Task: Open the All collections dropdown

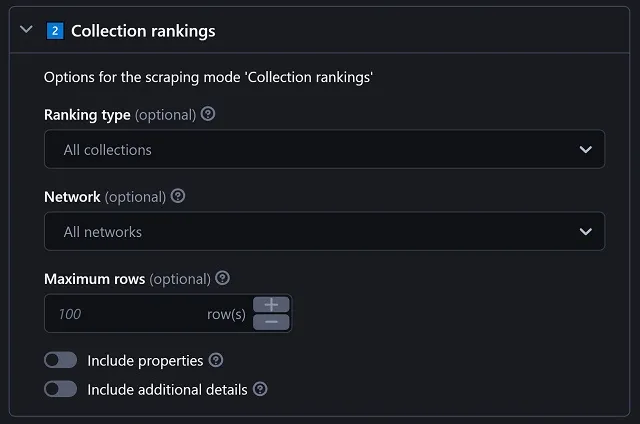Action: click(x=324, y=149)
